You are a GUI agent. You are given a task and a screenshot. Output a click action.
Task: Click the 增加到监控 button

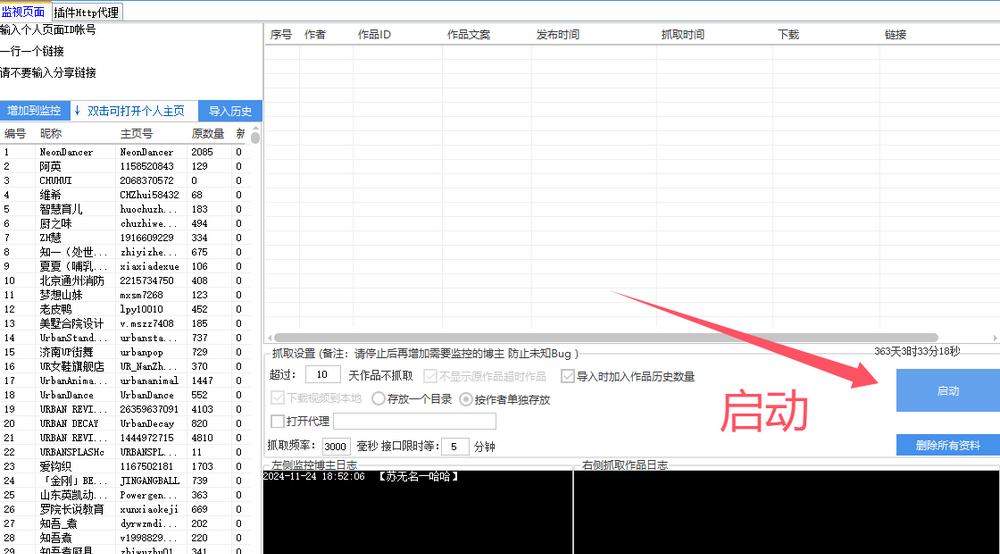(34, 111)
